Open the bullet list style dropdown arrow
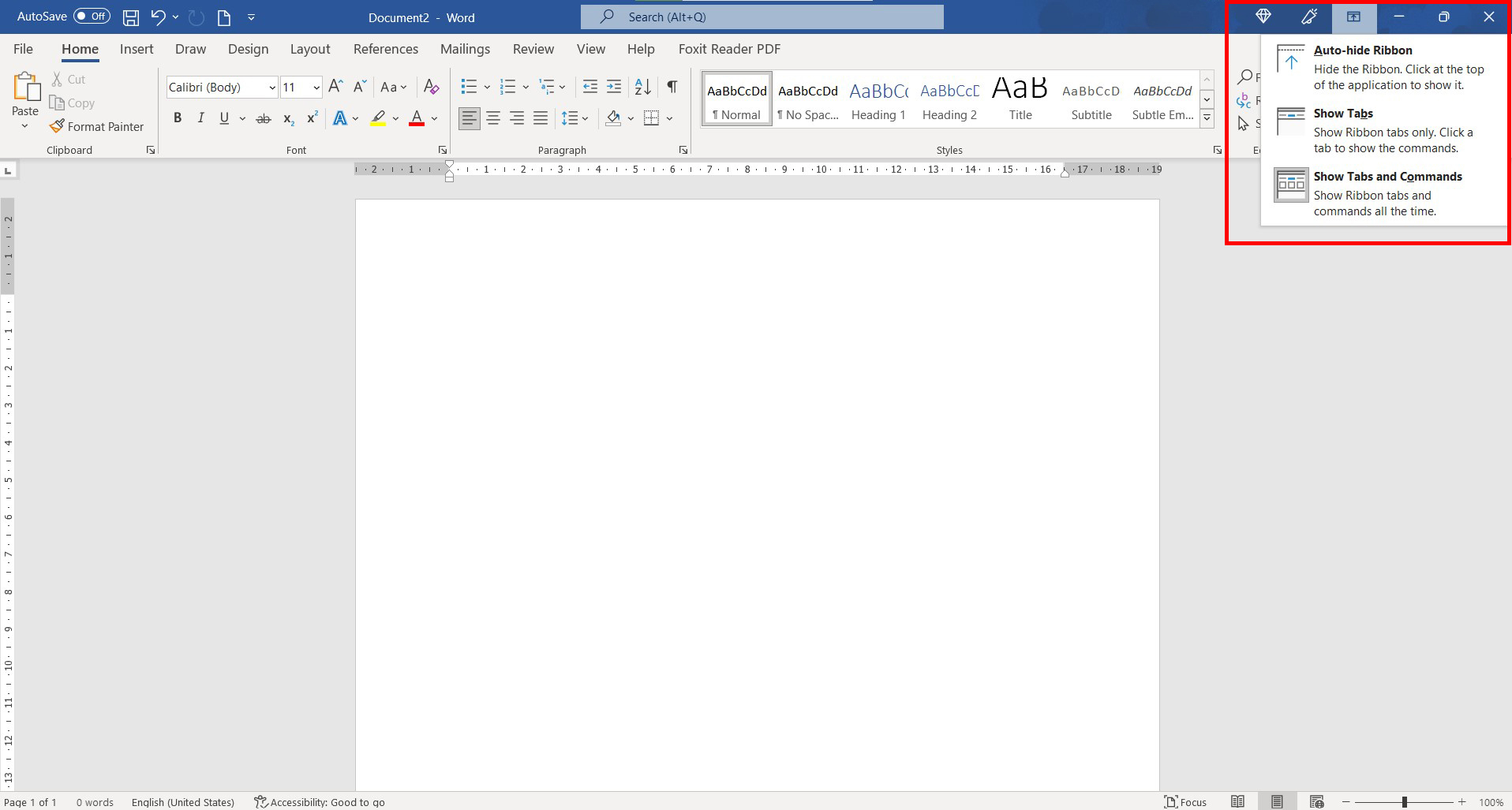The height and width of the screenshot is (810, 1512). (x=487, y=87)
